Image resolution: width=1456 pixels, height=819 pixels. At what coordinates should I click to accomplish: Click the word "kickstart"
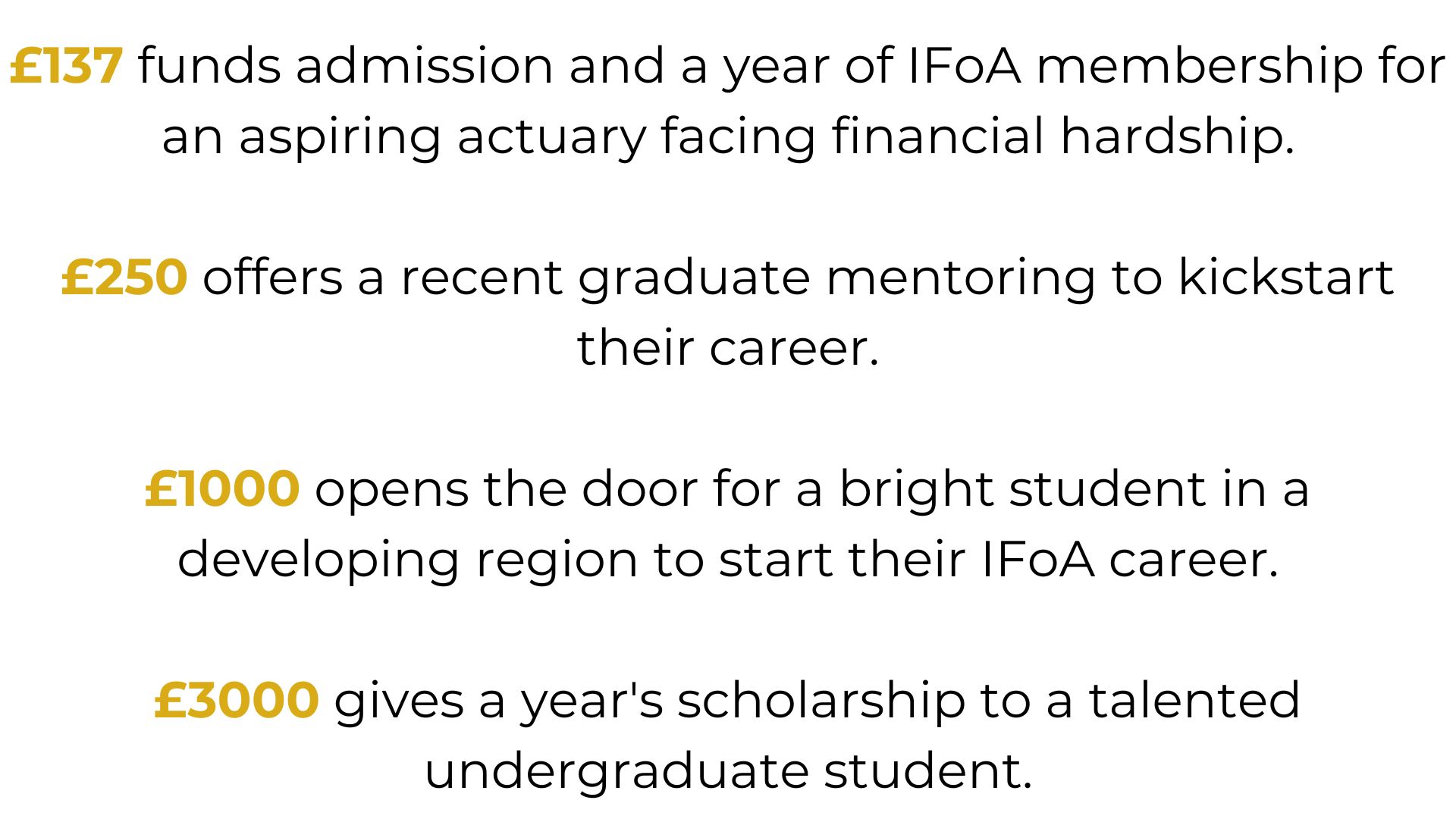coord(1285,277)
